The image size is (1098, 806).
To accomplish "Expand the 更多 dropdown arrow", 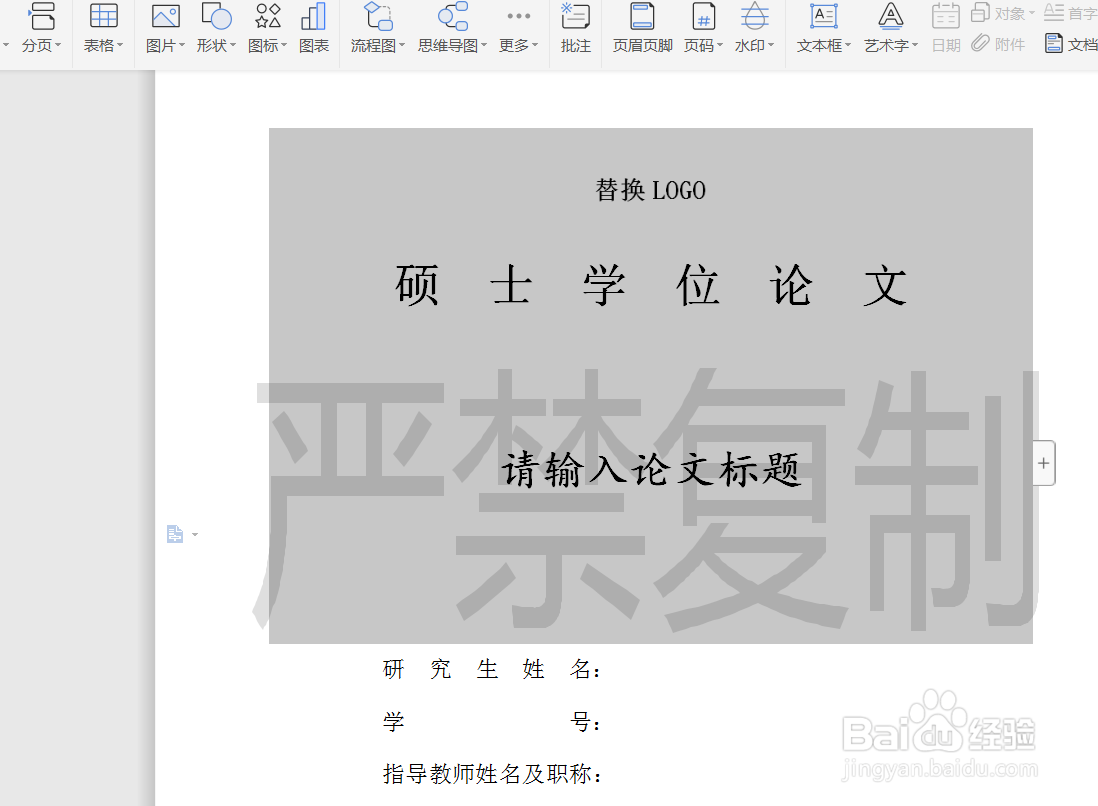I will [534, 45].
